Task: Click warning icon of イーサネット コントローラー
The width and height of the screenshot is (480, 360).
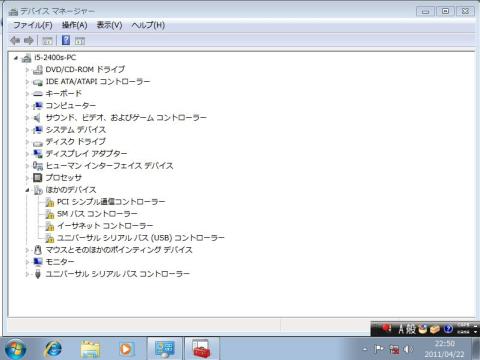Action: pos(50,226)
